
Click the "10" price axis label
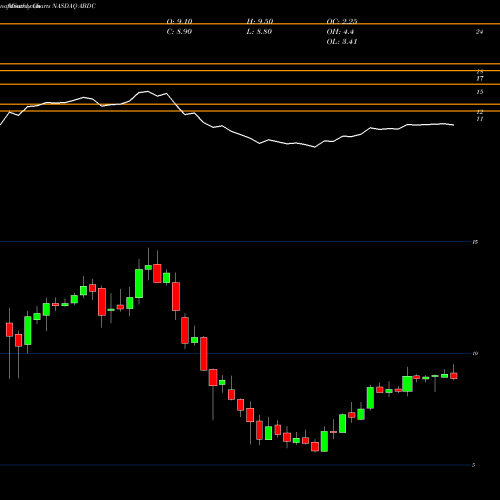click(475, 353)
